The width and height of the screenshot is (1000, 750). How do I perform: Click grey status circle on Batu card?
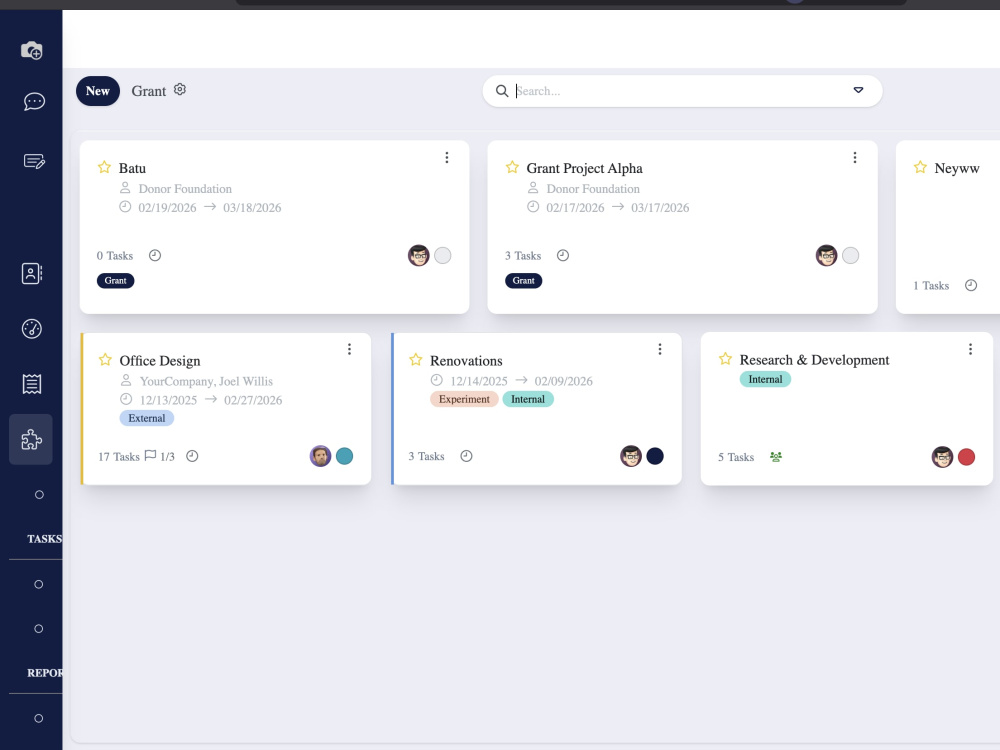point(443,255)
